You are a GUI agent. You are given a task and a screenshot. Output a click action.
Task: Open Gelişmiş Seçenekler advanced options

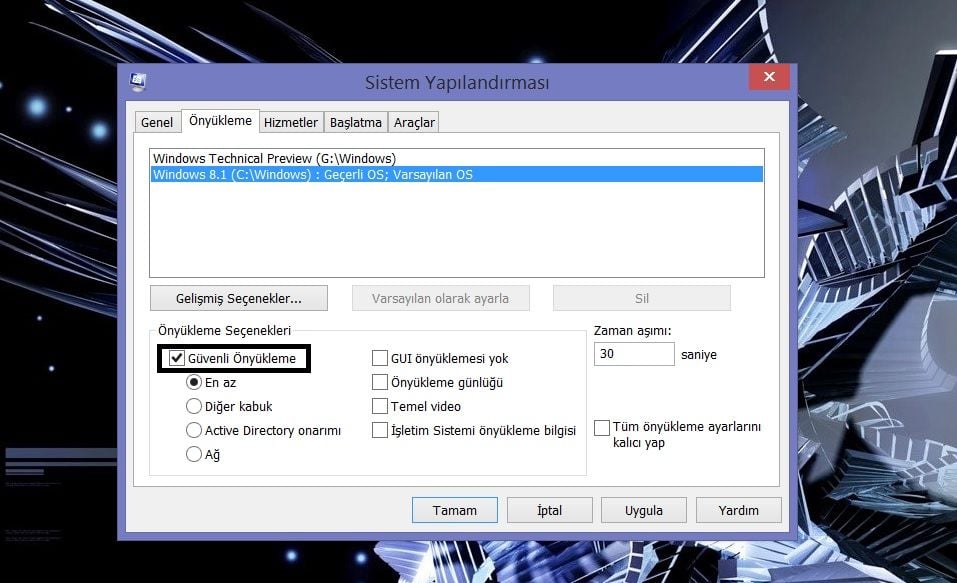(x=239, y=299)
